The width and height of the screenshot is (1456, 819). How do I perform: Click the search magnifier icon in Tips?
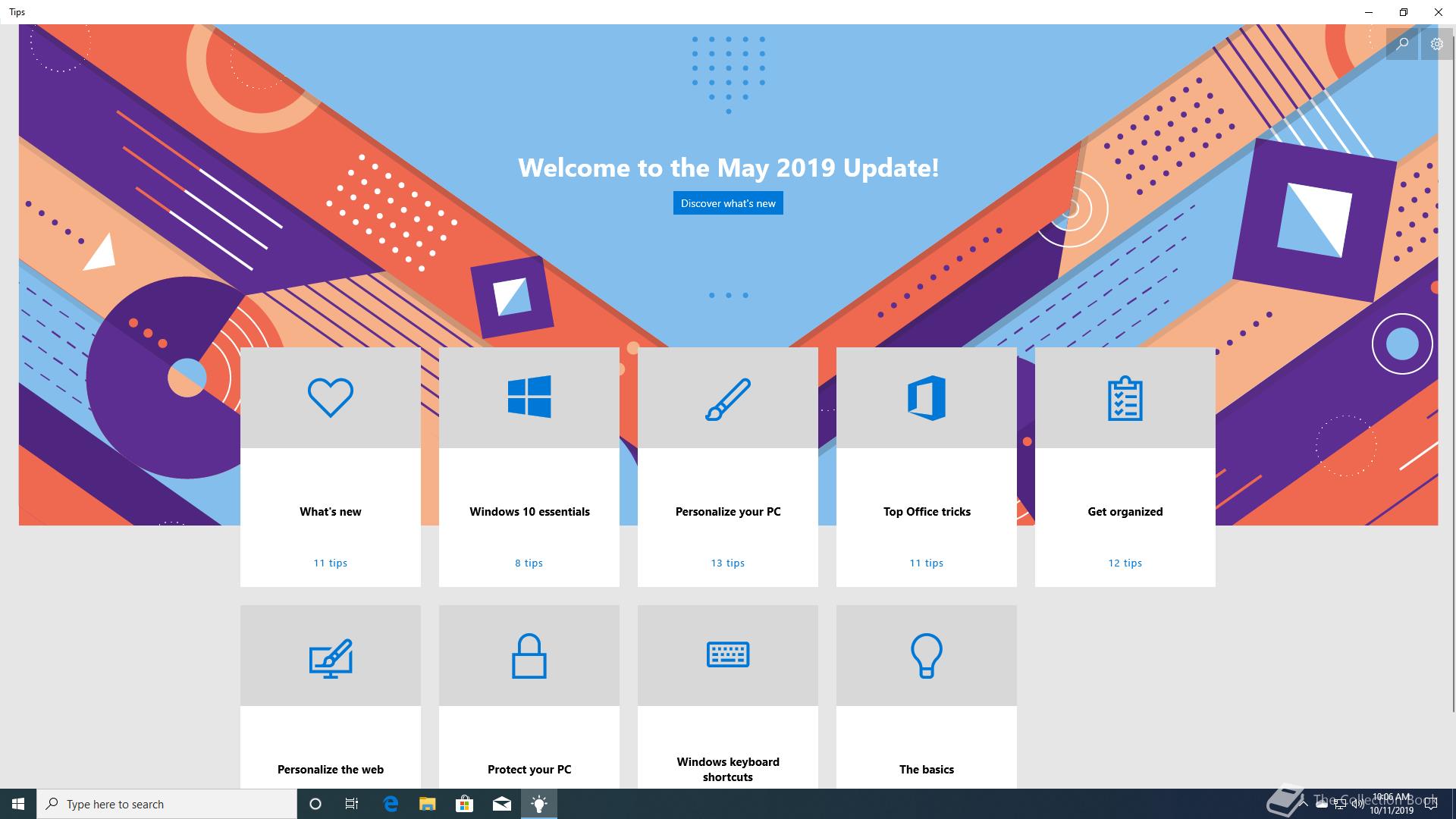click(1402, 44)
